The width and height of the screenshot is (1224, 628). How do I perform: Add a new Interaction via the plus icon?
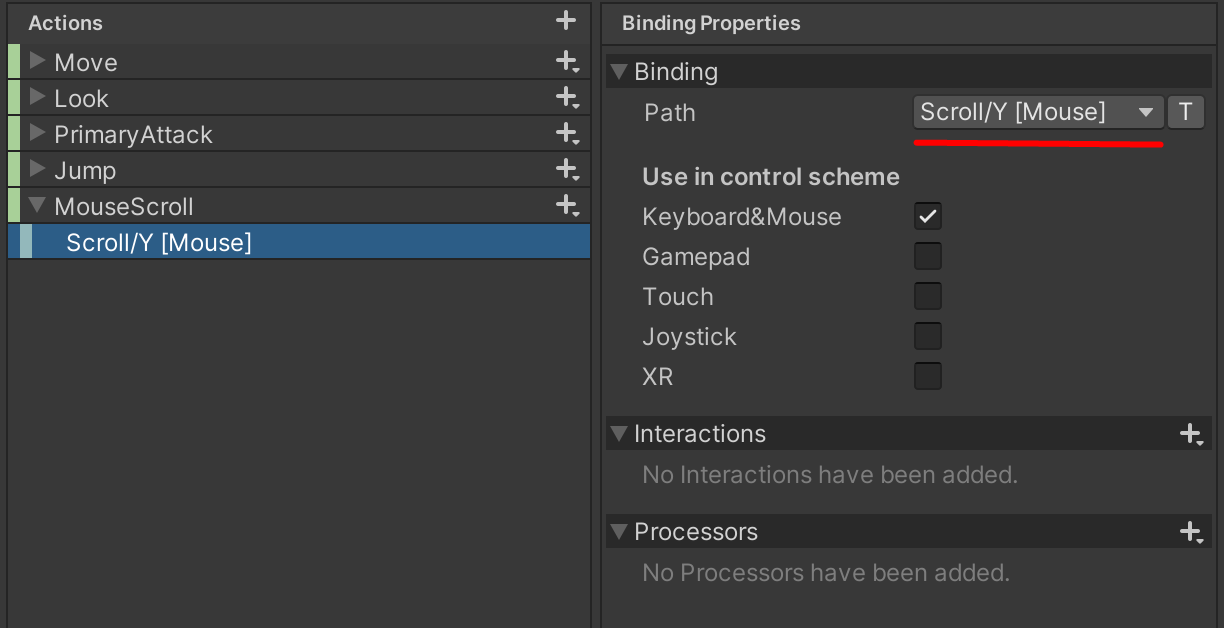click(1191, 434)
